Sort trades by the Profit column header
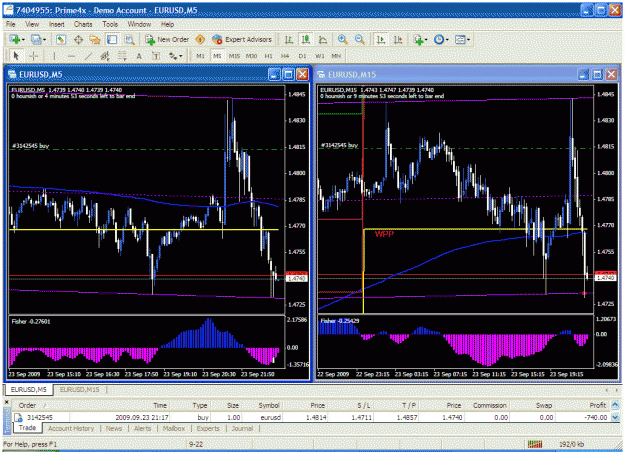The image size is (625, 452). (597, 405)
